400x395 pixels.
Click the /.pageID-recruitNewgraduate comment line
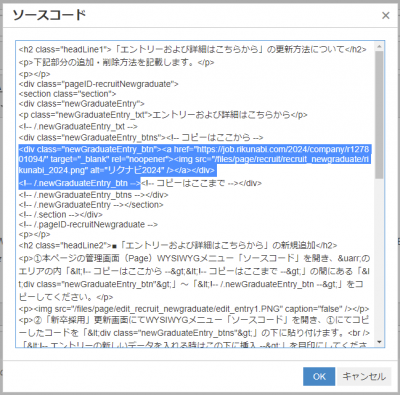[88, 224]
